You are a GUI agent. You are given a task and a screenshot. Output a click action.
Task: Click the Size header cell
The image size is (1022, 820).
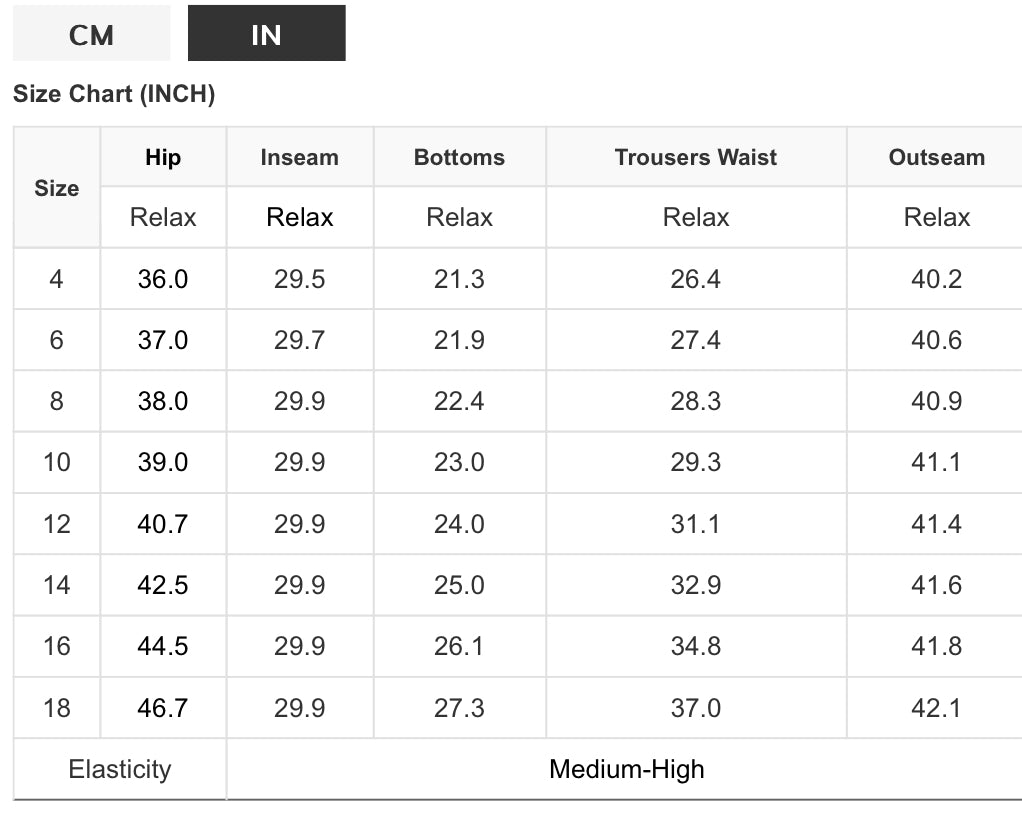coord(56,188)
